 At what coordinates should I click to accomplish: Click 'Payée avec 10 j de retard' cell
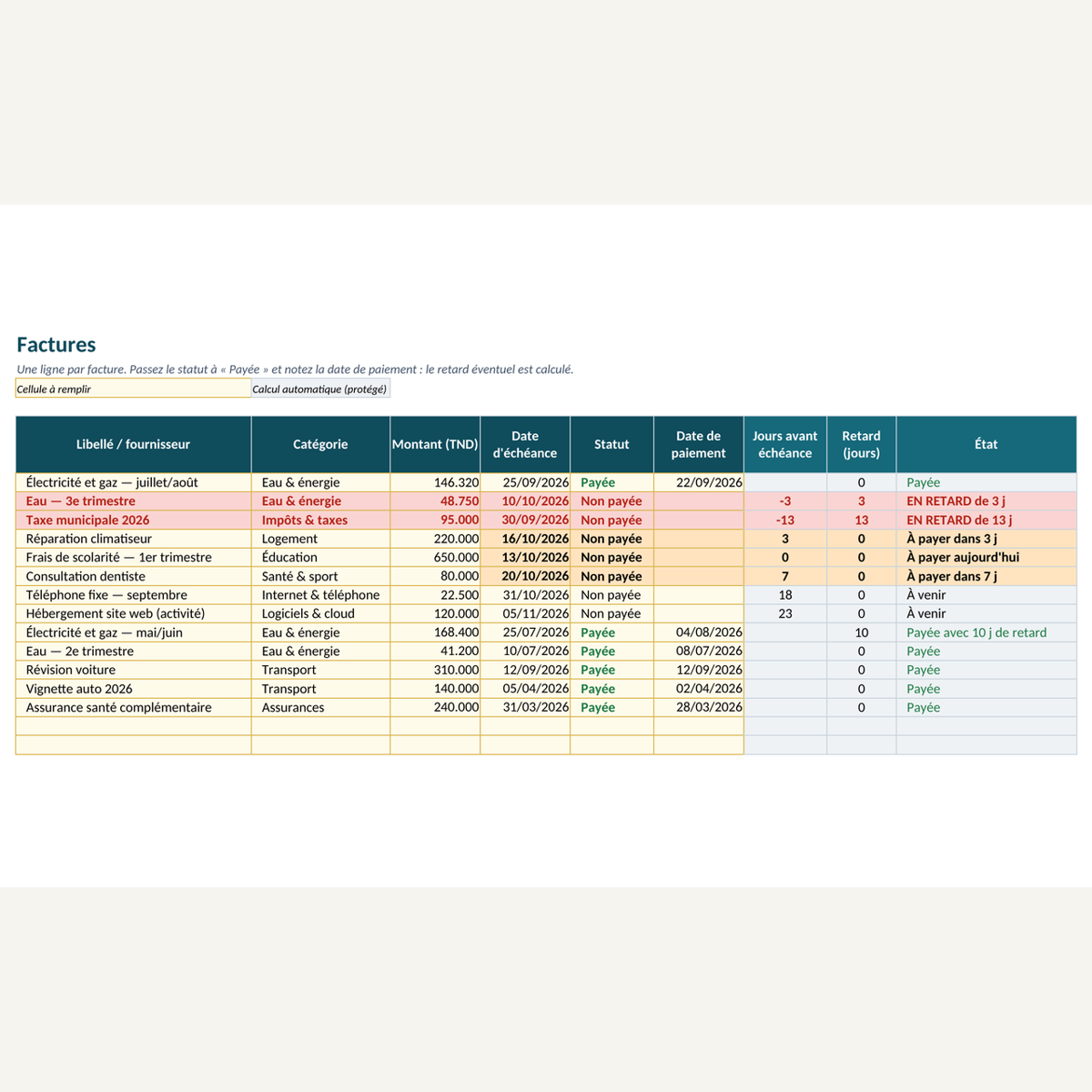986,632
